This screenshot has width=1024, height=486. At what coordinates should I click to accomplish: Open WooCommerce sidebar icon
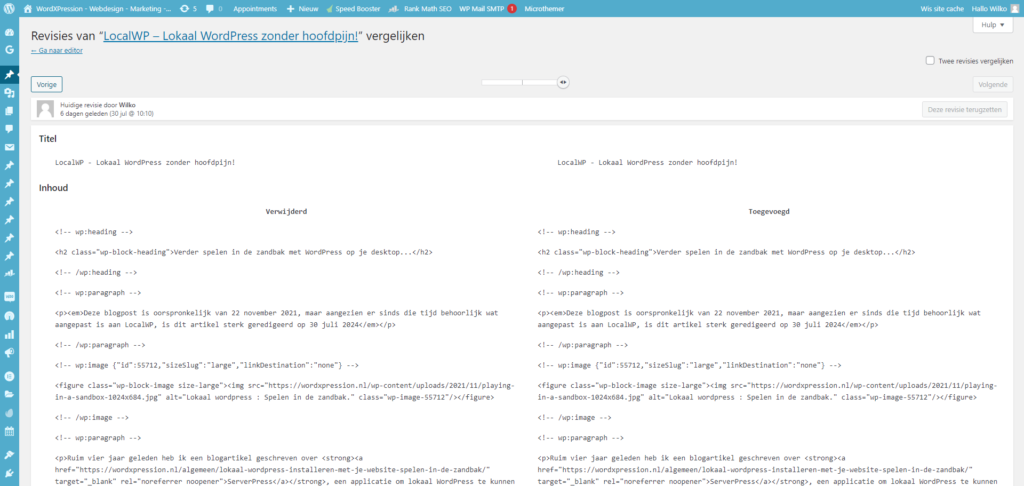tap(9, 296)
